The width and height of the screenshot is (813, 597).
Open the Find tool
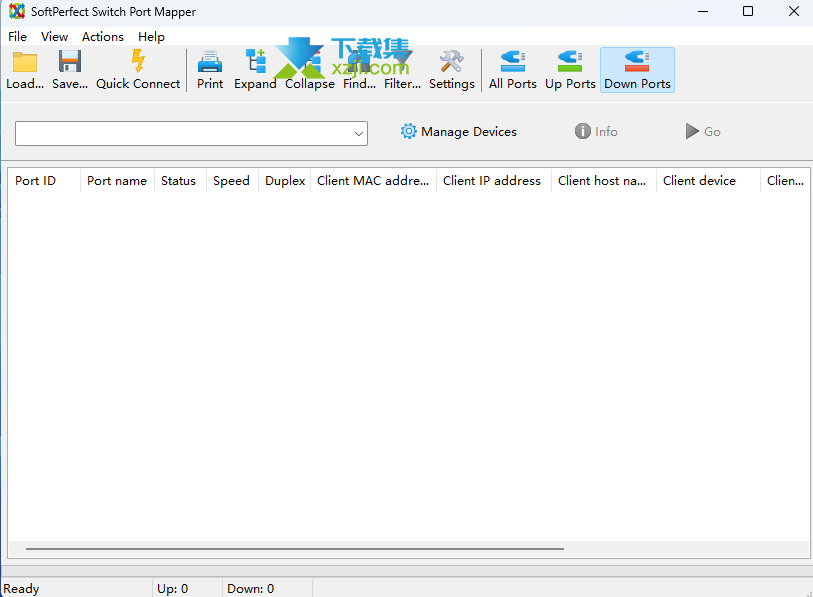tap(359, 70)
